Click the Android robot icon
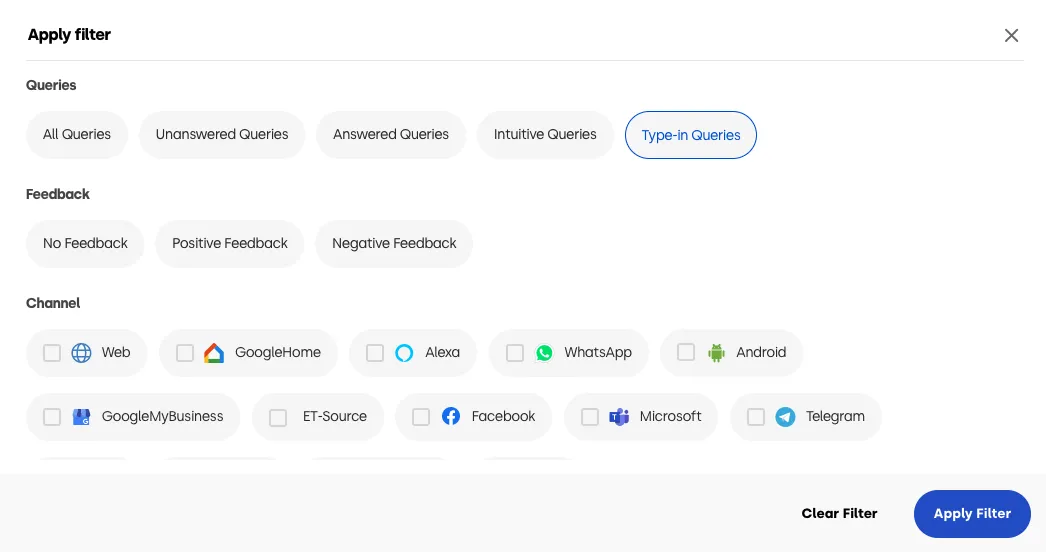The image size is (1046, 552). pyautogui.click(x=716, y=352)
